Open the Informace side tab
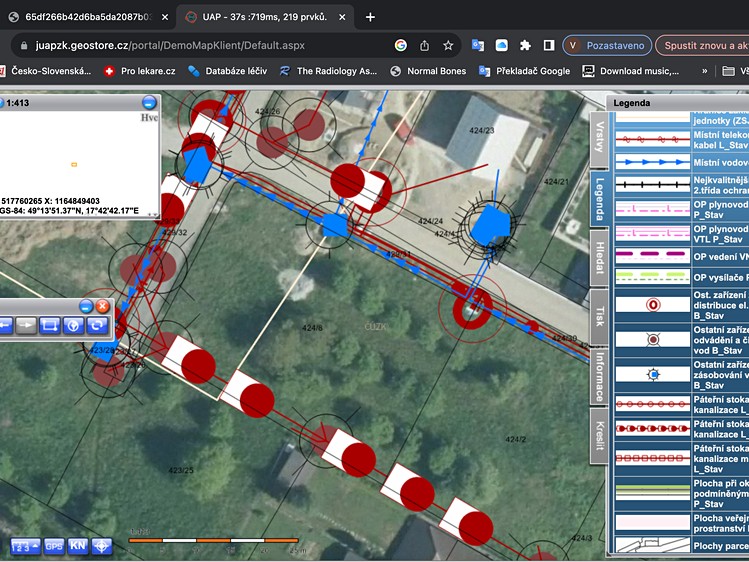Viewport: 749px width, 562px height. 599,377
